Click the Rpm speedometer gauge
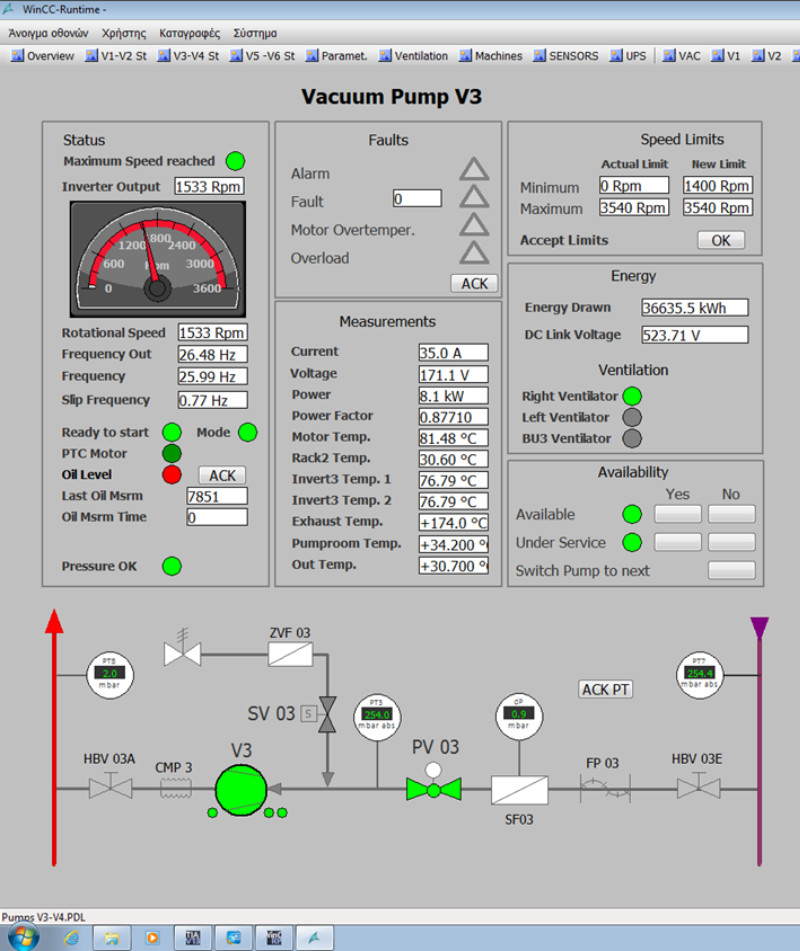Screen dimensions: 800x951 158,260
